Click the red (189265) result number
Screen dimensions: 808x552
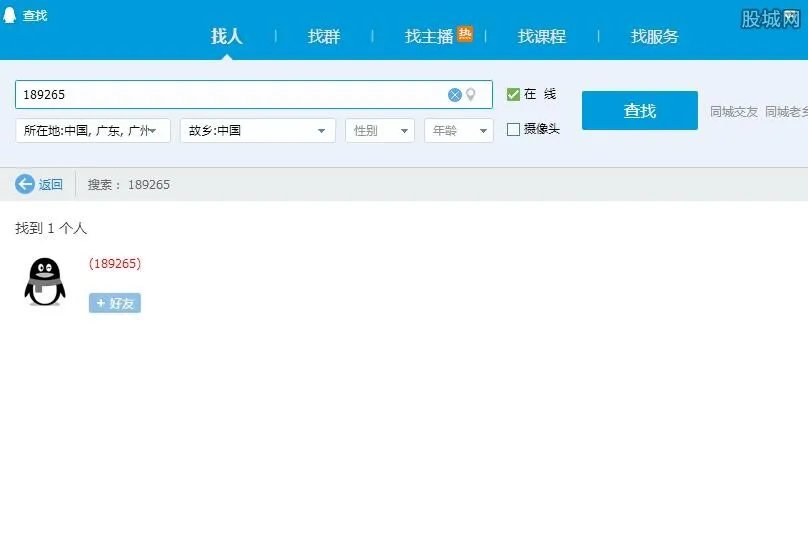coord(115,263)
